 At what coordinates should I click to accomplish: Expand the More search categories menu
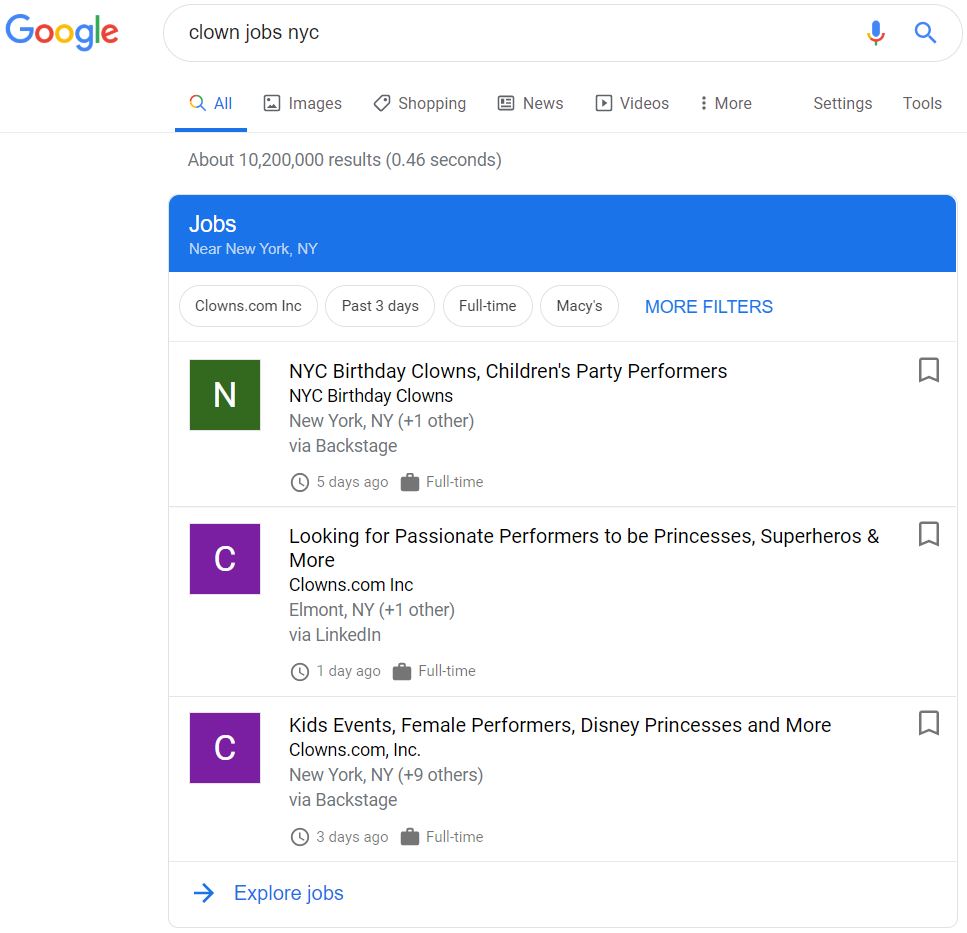pyautogui.click(x=725, y=103)
